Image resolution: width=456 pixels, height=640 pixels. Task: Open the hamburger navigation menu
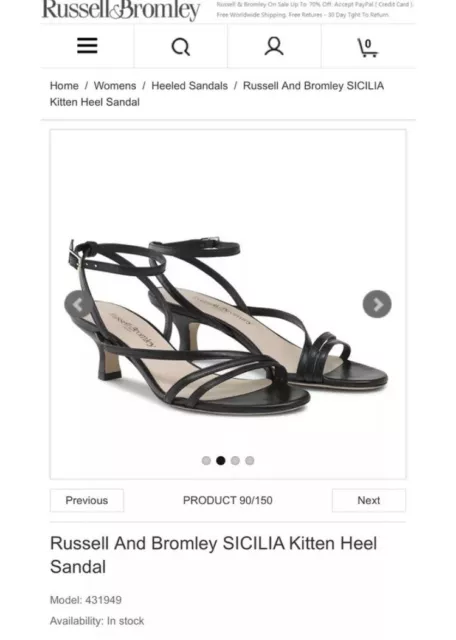click(87, 46)
